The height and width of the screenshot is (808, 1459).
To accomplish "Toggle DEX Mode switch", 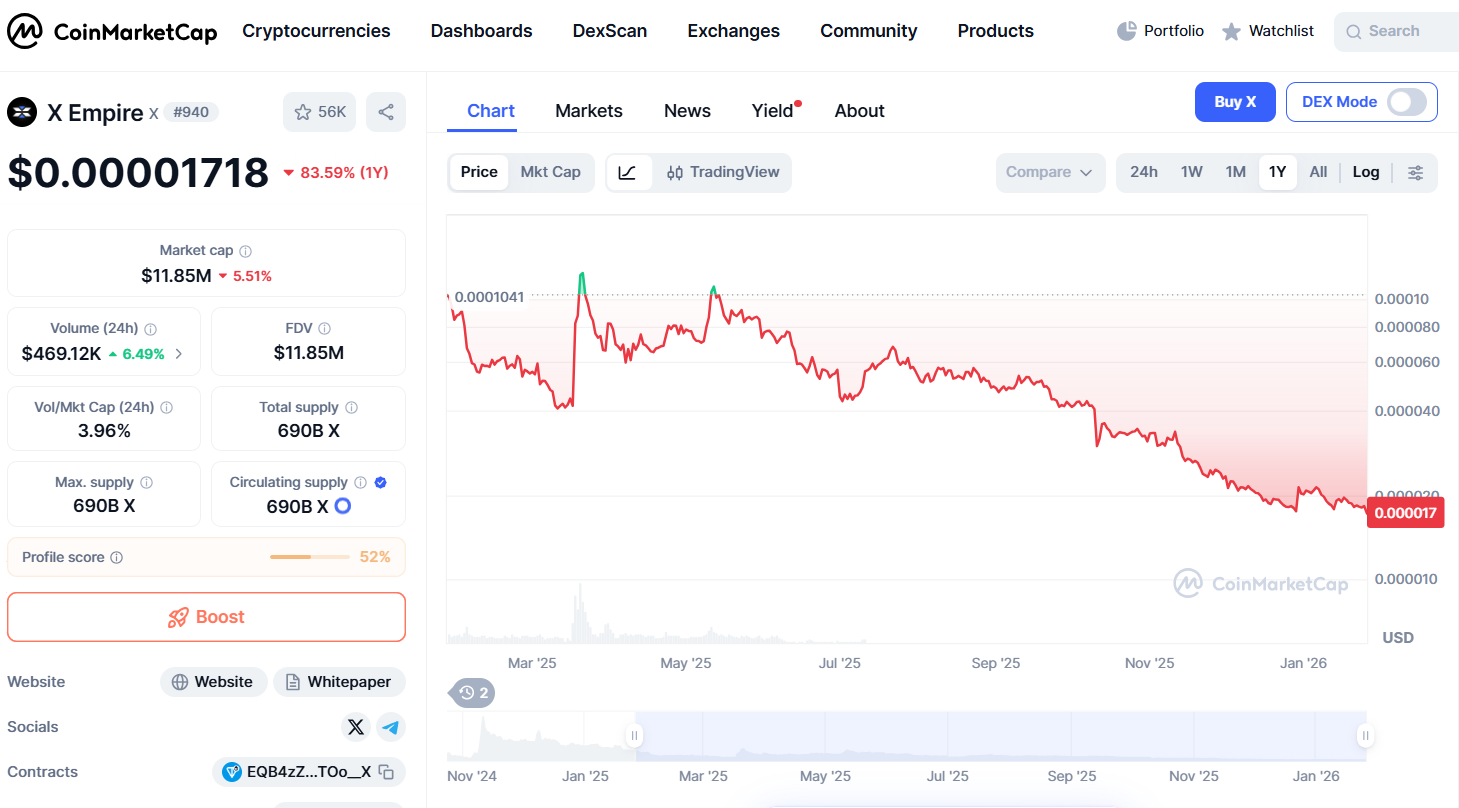I will [x=1407, y=102].
